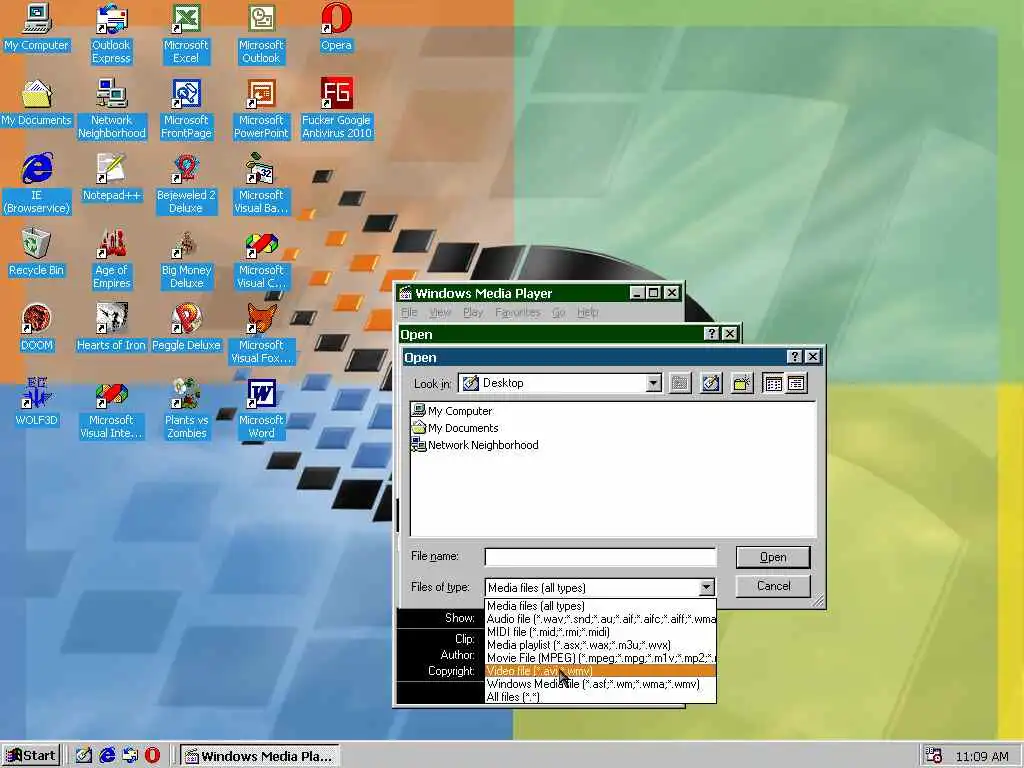Viewport: 1024px width, 768px height.
Task: Click the Open button in dialog
Action: [773, 557]
